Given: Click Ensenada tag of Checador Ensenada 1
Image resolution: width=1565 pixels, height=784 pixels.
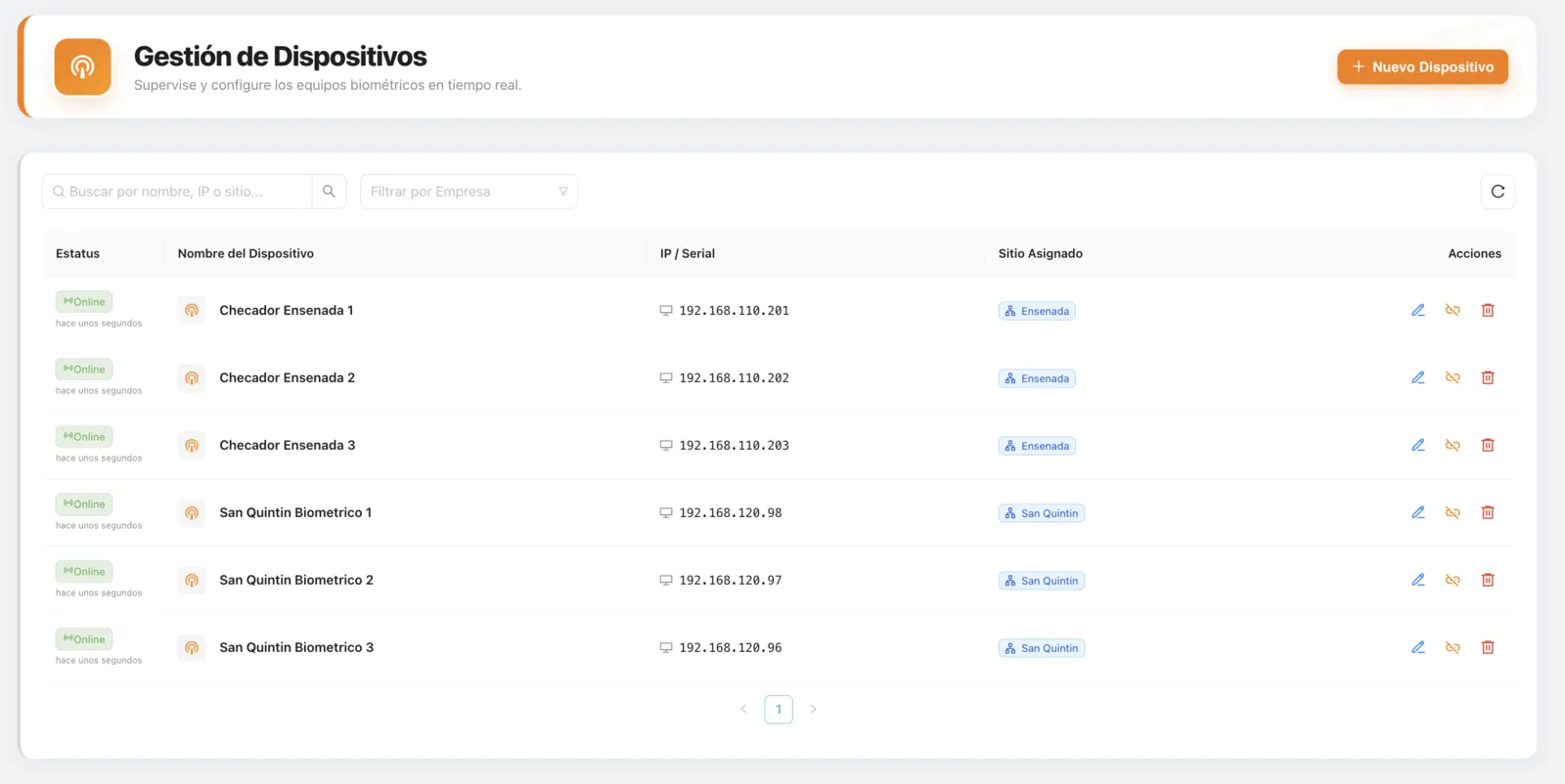Looking at the screenshot, I should click(x=1037, y=311).
